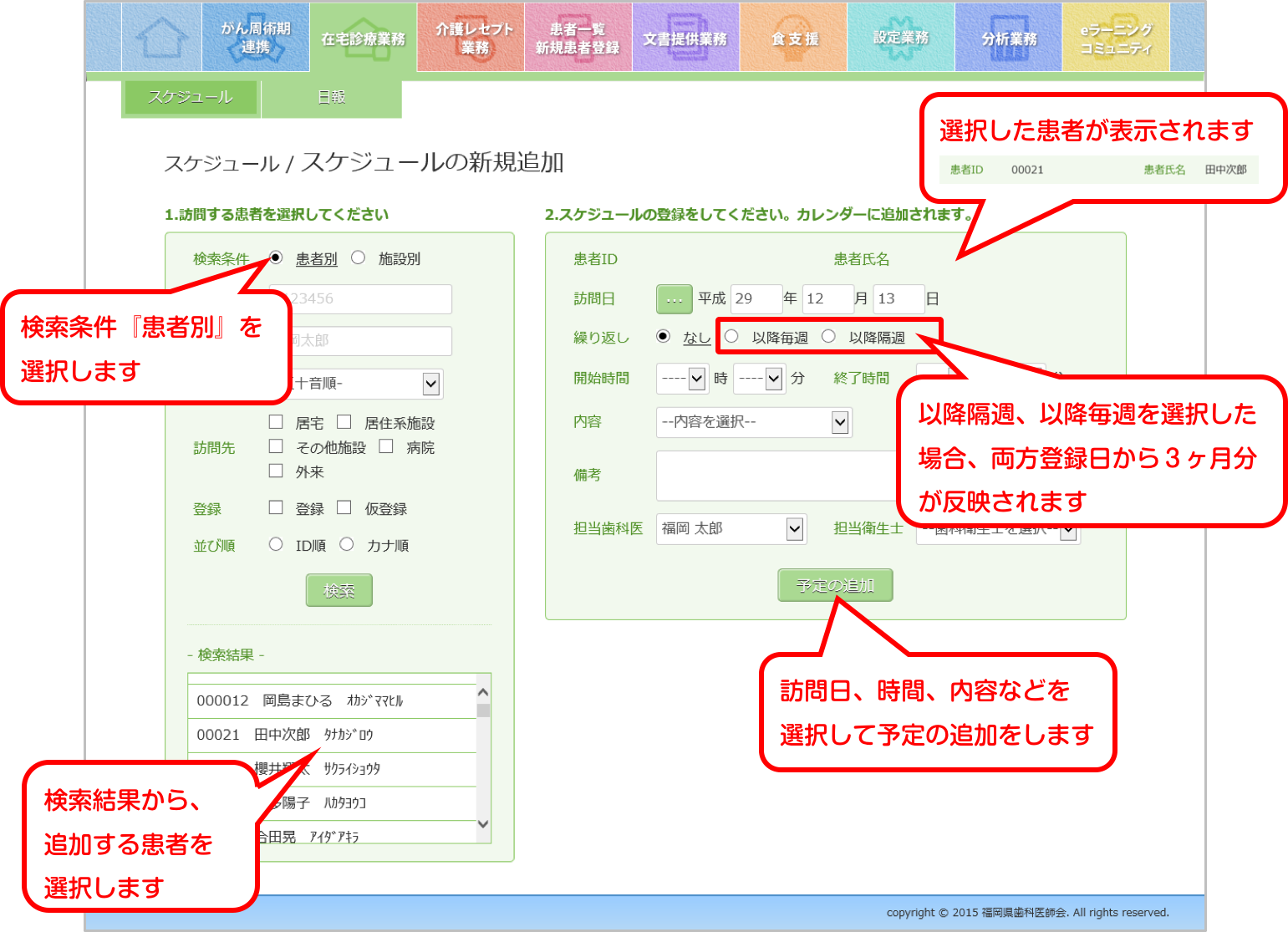Switch to the 日報 tab
This screenshot has height=932, width=1288.
332,98
